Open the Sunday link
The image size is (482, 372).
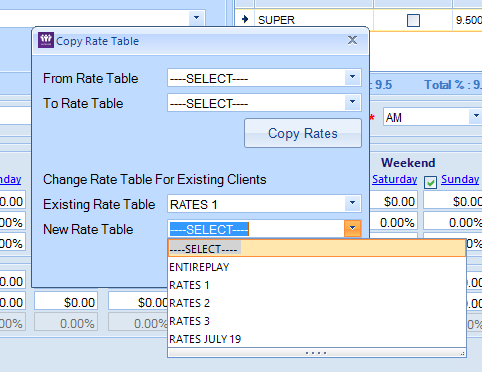pos(460,179)
